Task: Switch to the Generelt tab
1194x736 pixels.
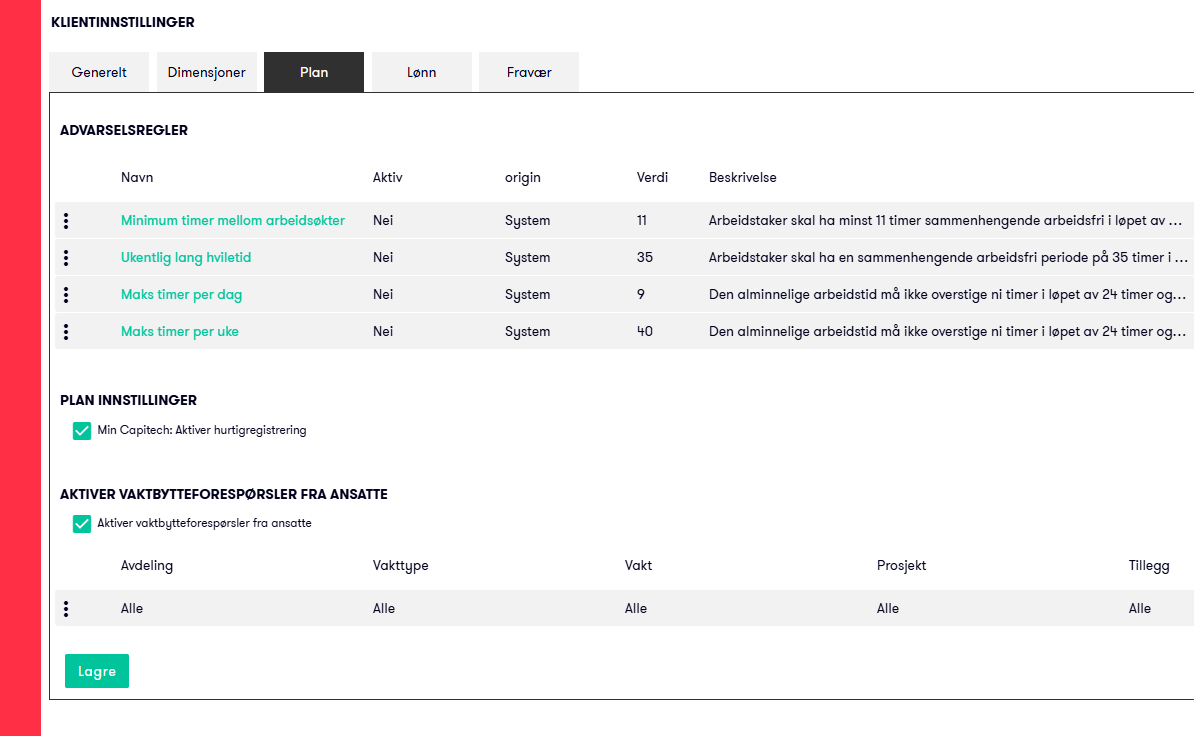Action: 99,72
